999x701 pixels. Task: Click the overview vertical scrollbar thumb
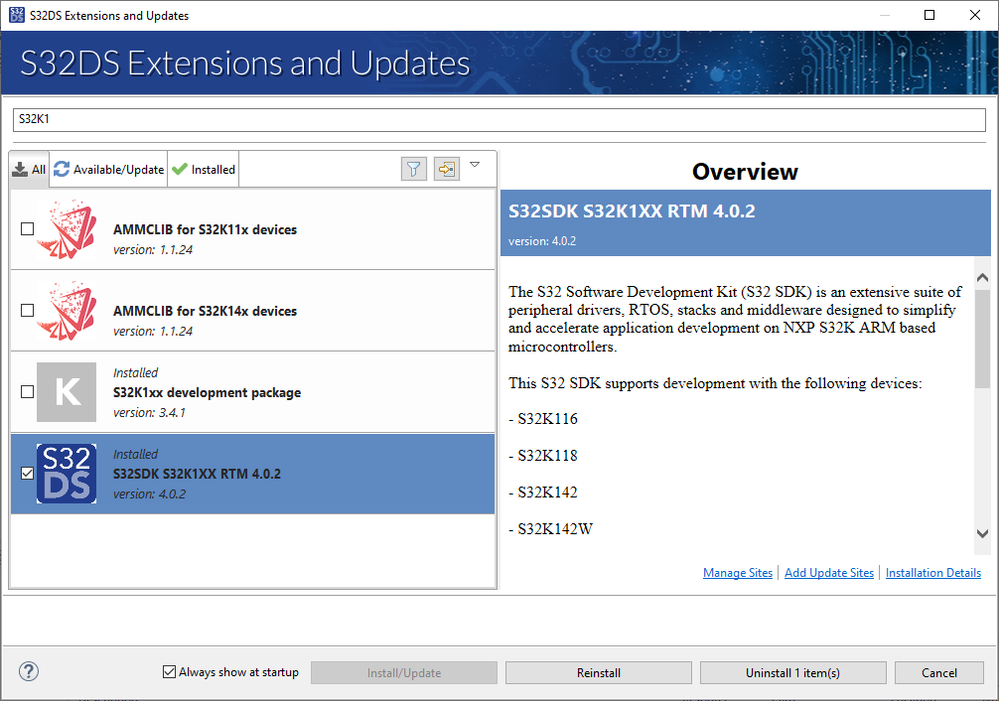tap(982, 338)
